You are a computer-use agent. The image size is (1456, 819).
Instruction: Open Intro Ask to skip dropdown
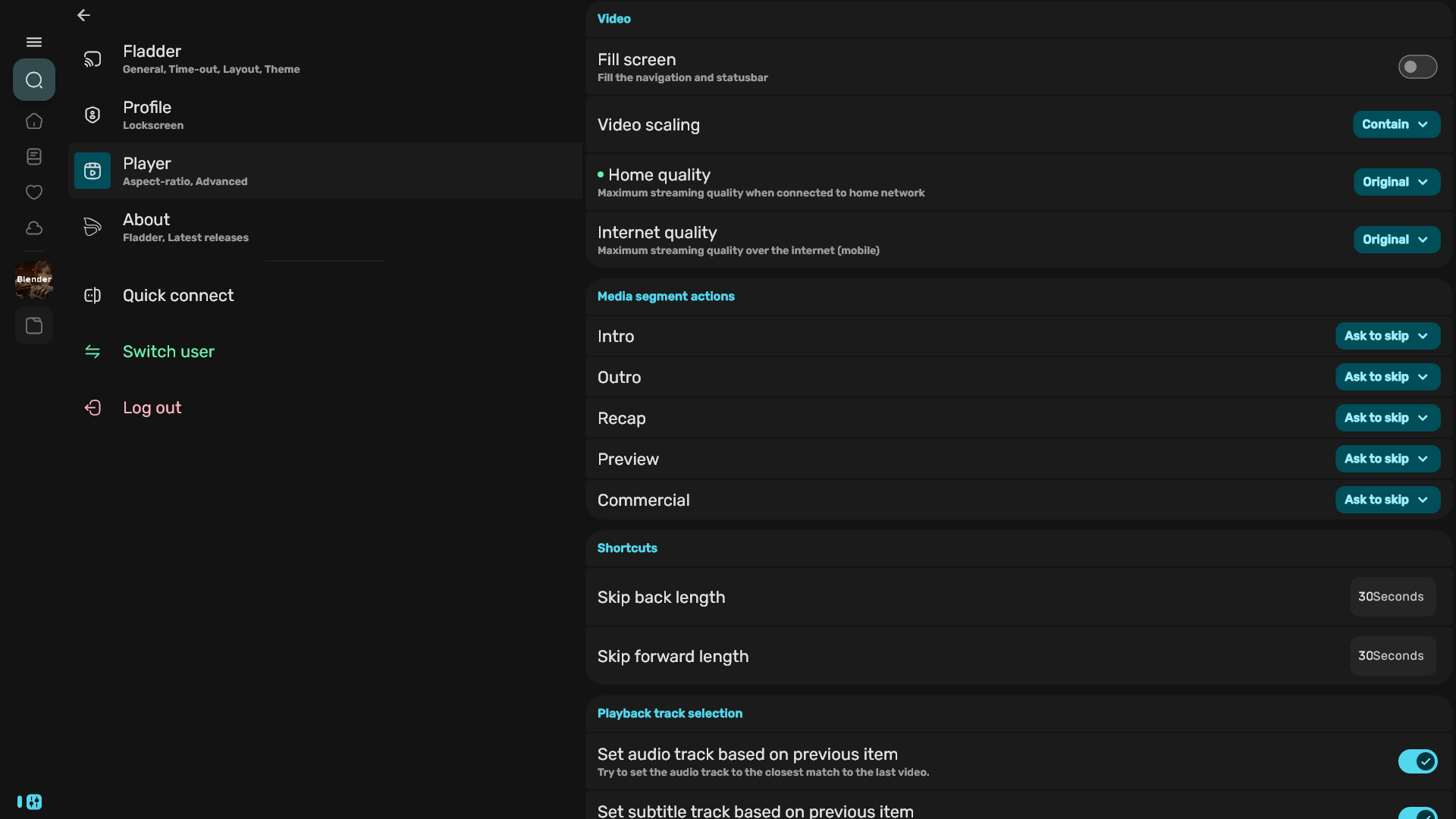coord(1386,336)
